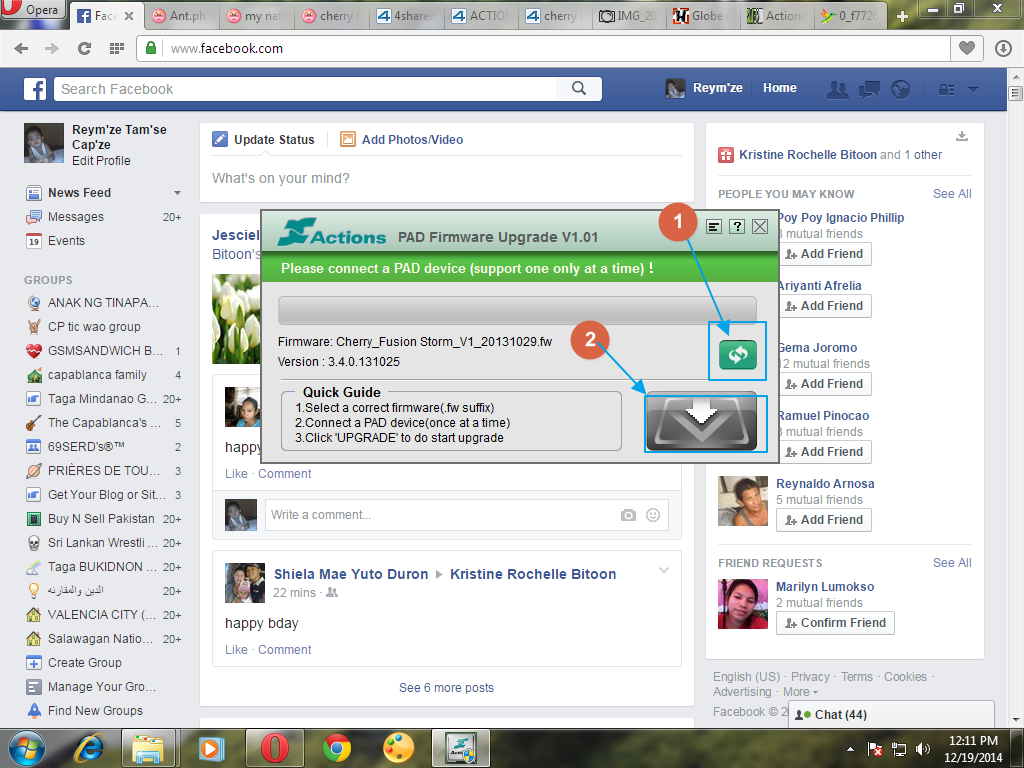
Task: Show hidden tray icons arrow
Action: [850, 749]
